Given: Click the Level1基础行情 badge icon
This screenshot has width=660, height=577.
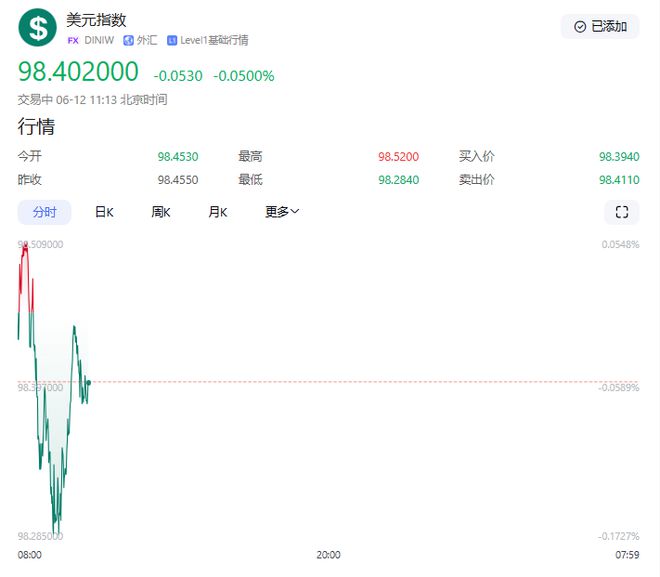Looking at the screenshot, I should pos(172,40).
